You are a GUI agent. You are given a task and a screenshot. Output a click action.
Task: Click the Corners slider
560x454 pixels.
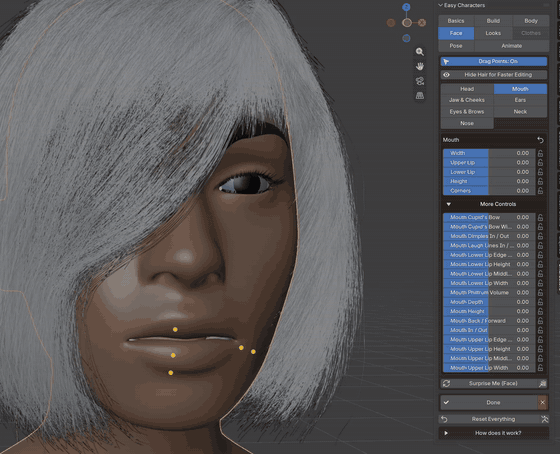489,191
